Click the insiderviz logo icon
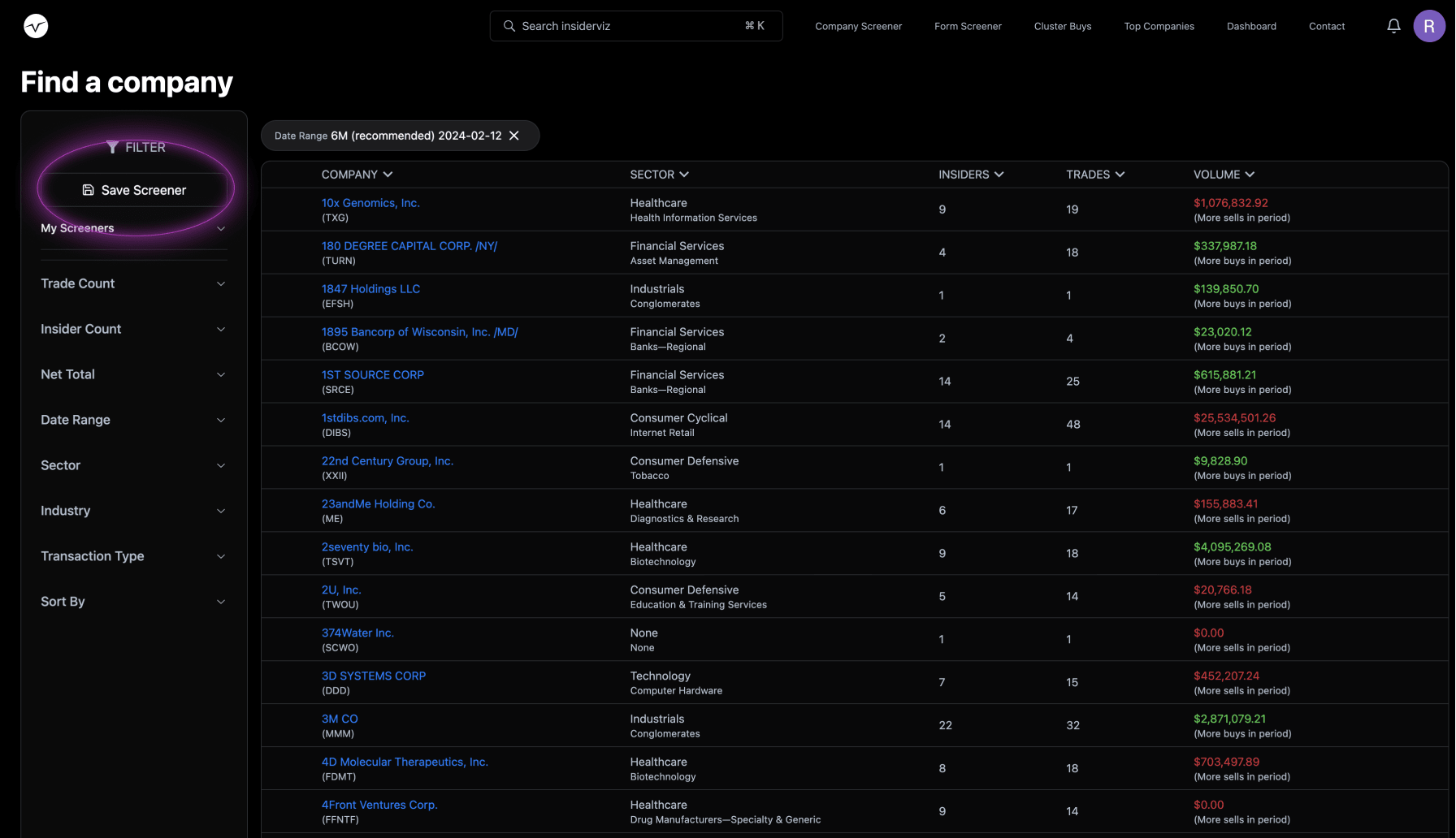 [x=36, y=26]
